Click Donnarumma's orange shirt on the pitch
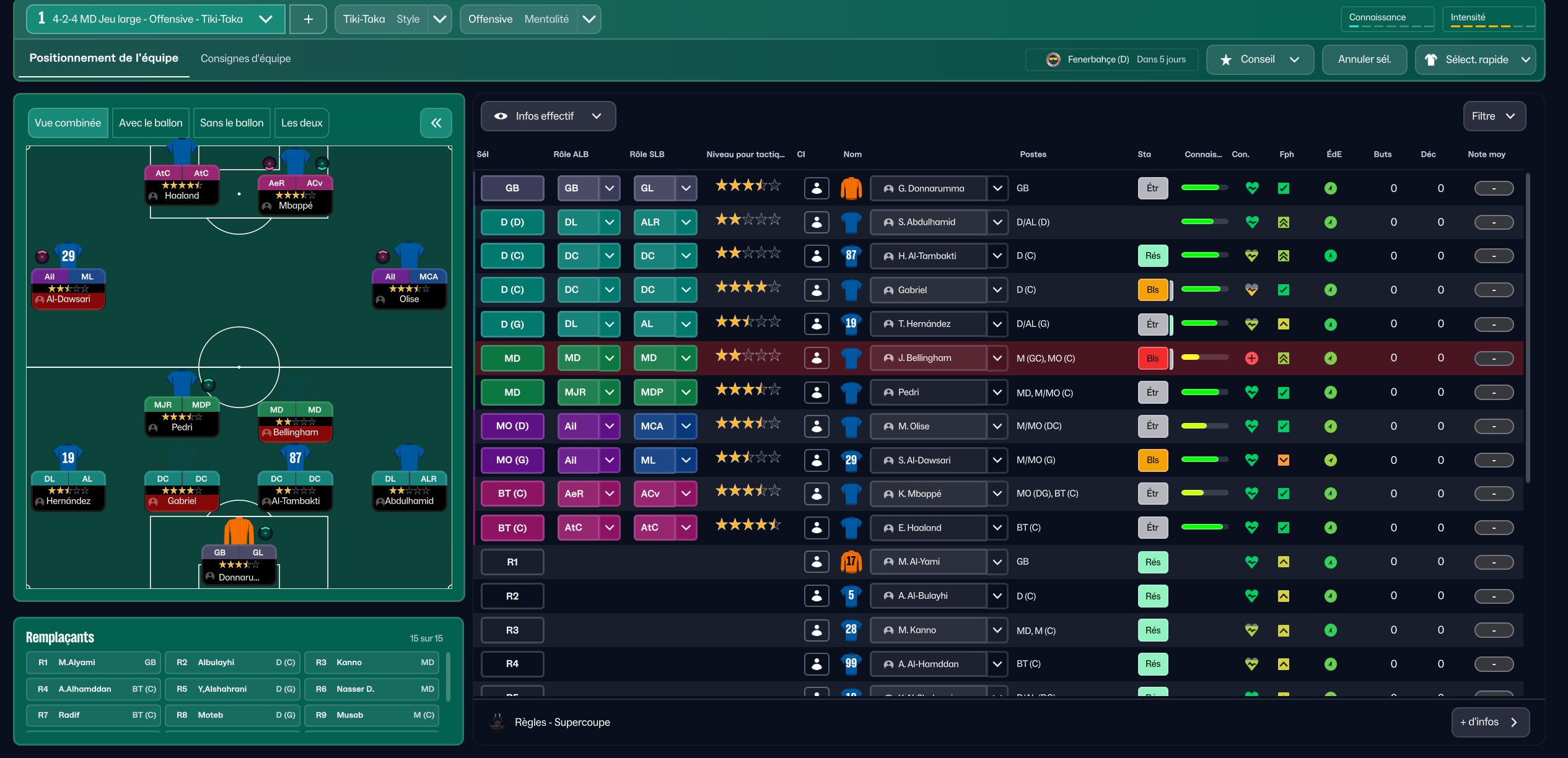 (x=239, y=531)
